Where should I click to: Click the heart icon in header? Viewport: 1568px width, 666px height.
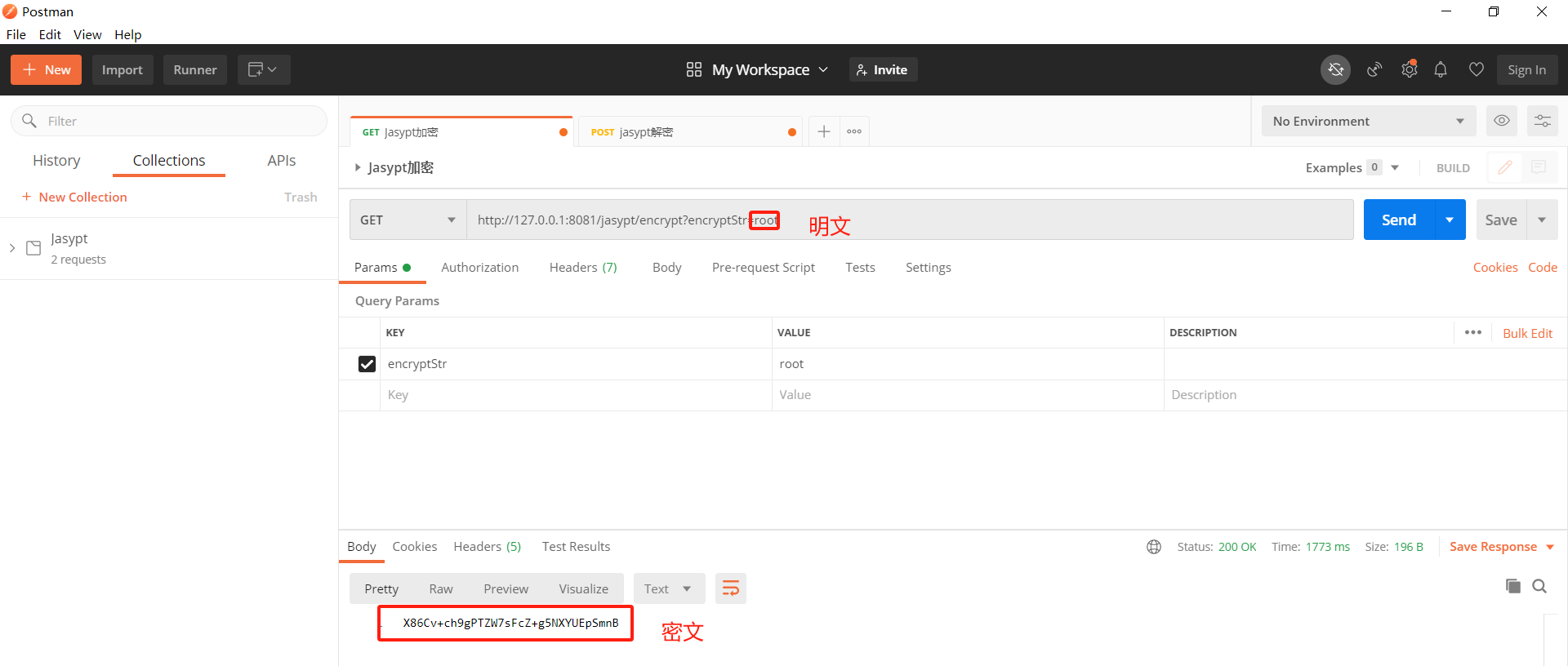coord(1477,70)
